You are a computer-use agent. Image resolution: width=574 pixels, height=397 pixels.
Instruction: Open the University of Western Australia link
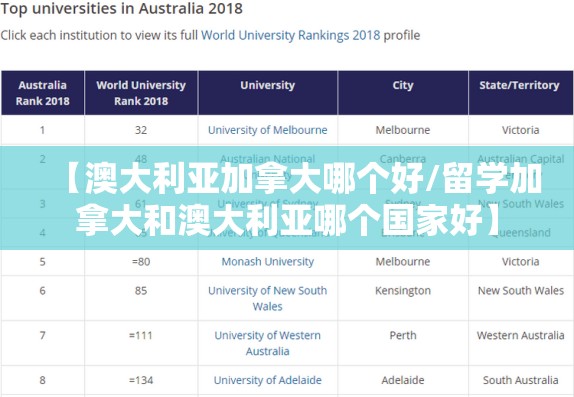click(x=268, y=343)
